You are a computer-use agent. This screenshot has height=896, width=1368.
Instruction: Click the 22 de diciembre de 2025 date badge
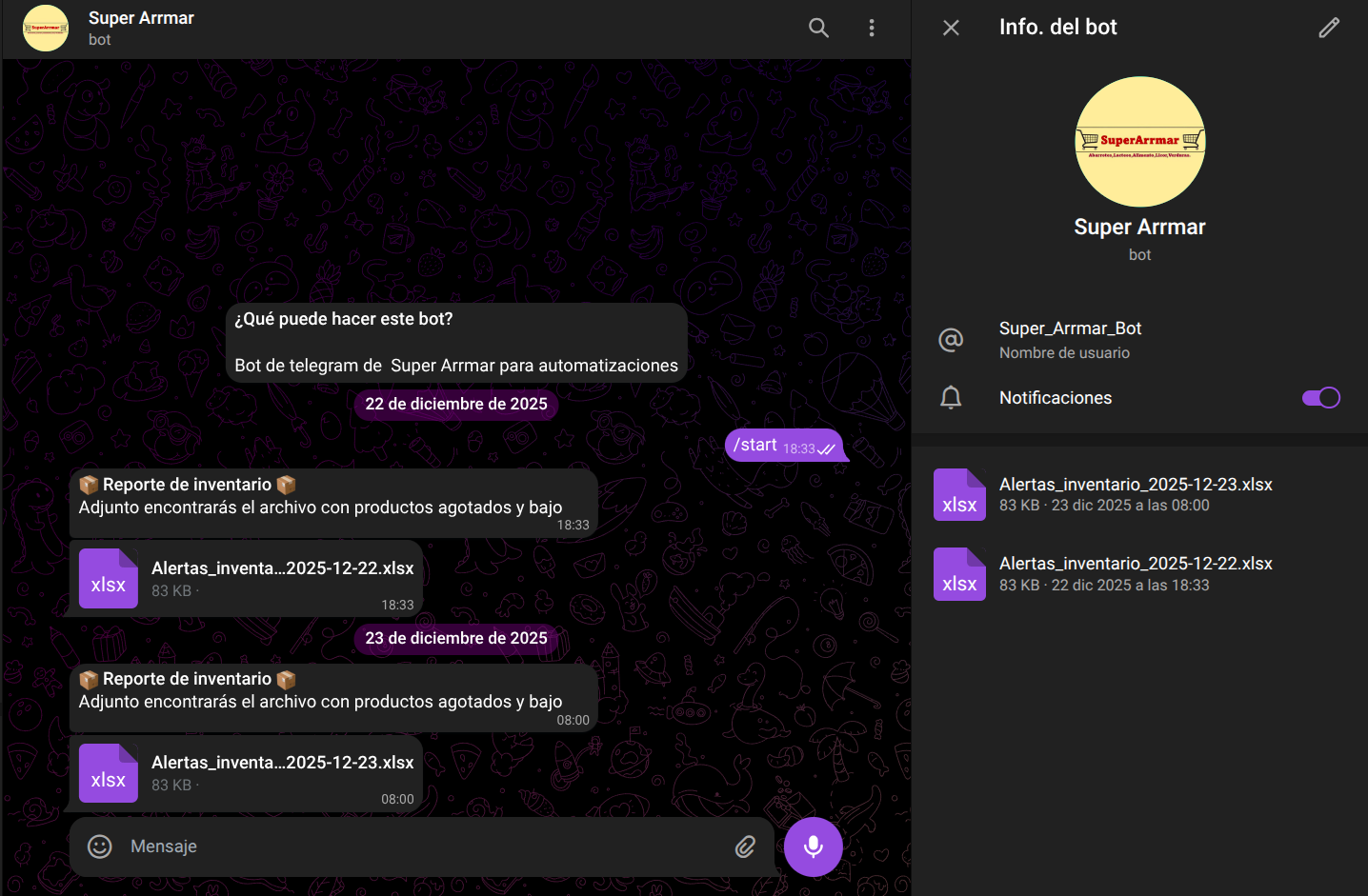tap(456, 404)
